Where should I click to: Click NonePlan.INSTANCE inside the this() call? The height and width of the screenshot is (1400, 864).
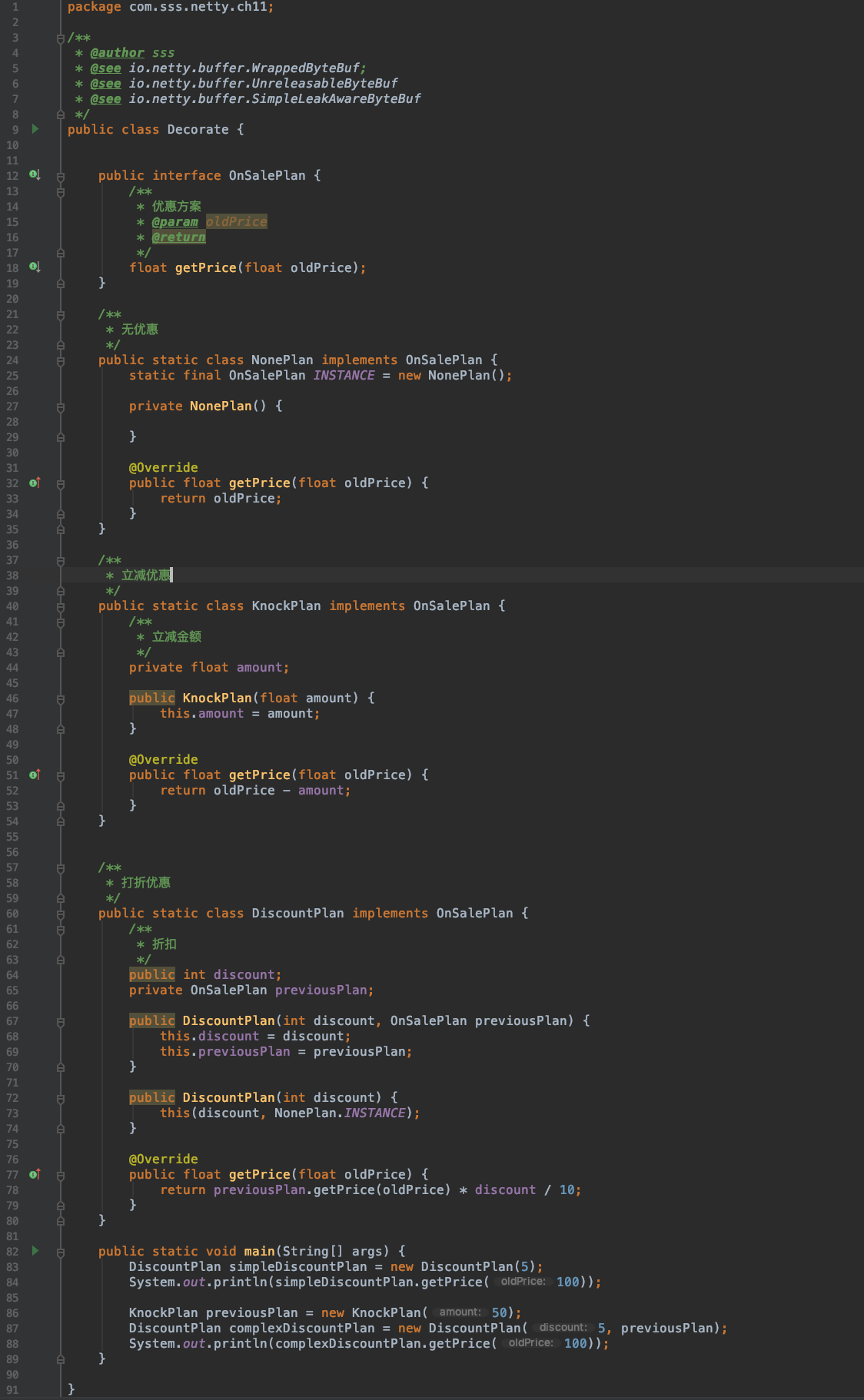coord(340,1113)
